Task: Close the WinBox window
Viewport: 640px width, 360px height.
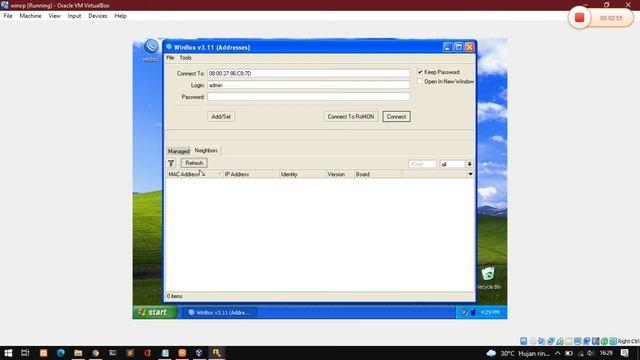Action: click(x=470, y=47)
